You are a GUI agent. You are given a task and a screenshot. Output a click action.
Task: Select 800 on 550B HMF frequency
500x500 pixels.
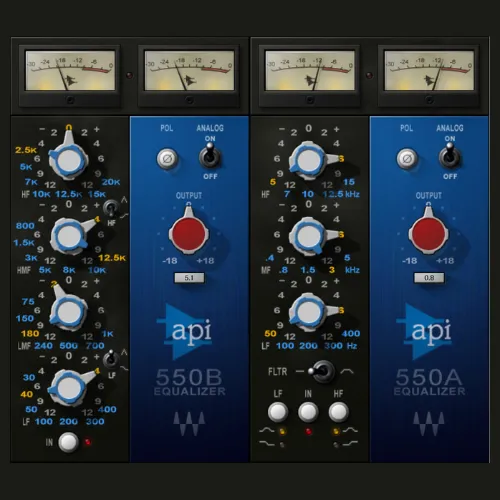[x=25, y=226]
